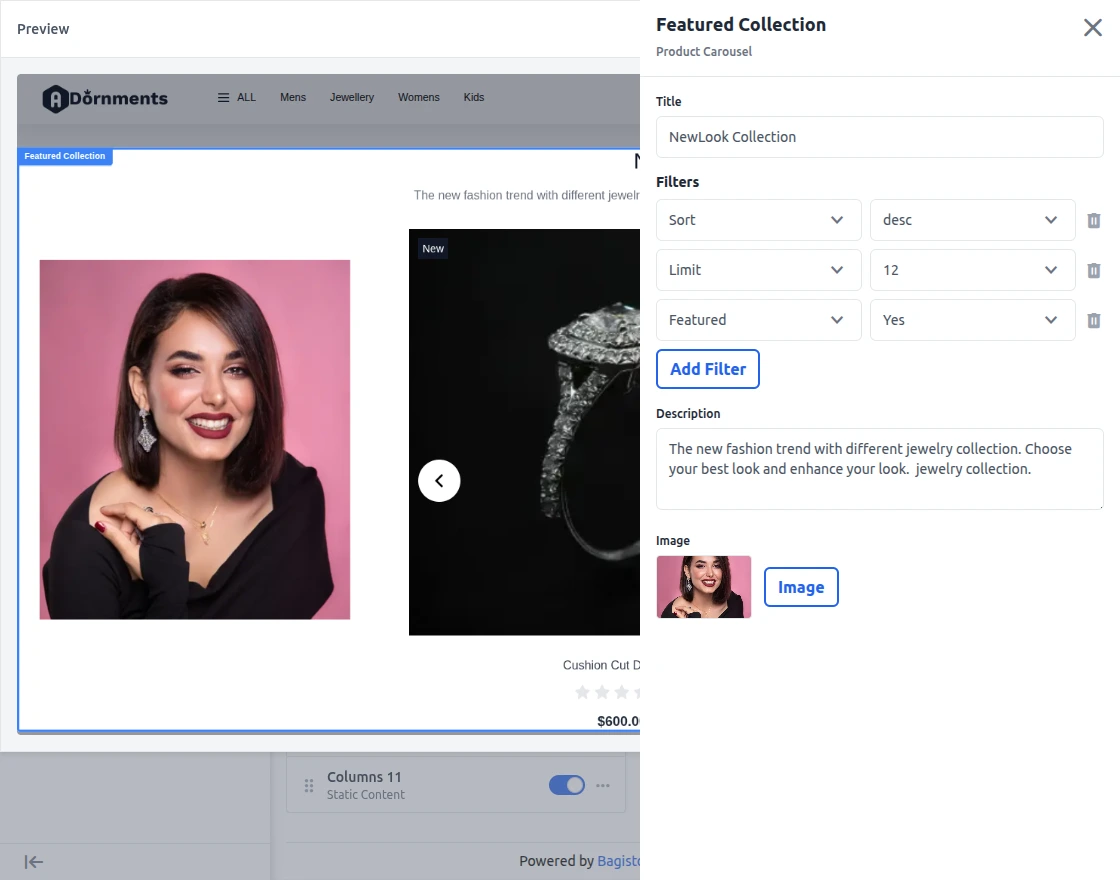Image resolution: width=1120 pixels, height=880 pixels.
Task: Click the product star rating
Action: coord(607,692)
